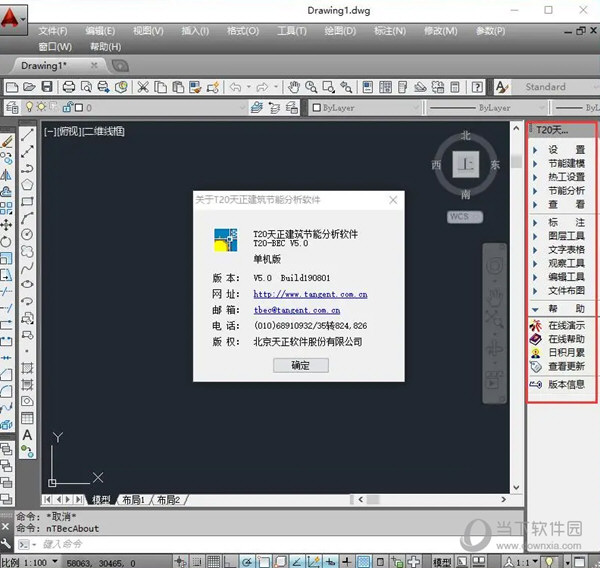This screenshot has height=568, width=600.
Task: Select the Pan hand tool
Action: [x=293, y=87]
